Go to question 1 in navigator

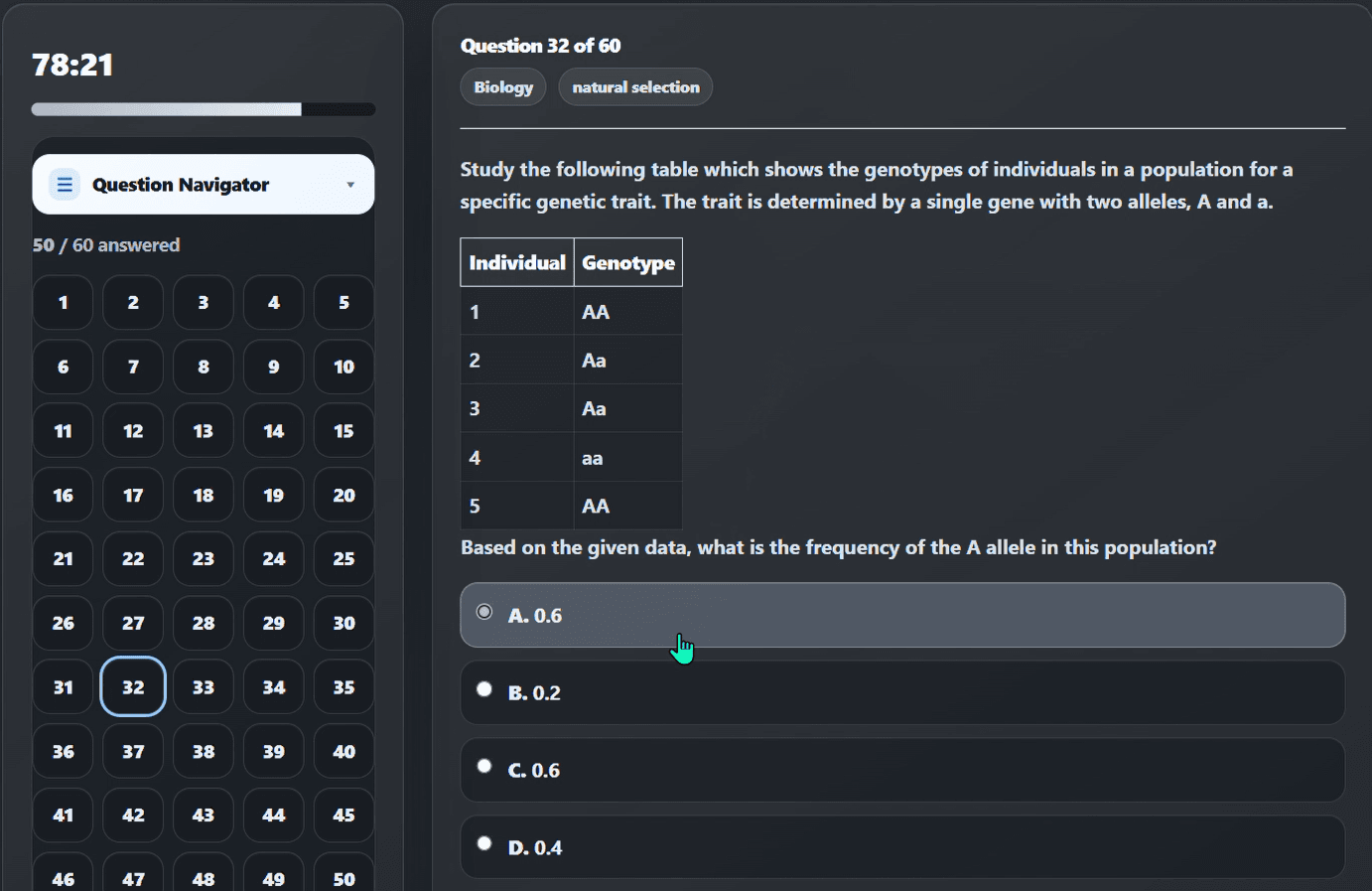point(63,303)
